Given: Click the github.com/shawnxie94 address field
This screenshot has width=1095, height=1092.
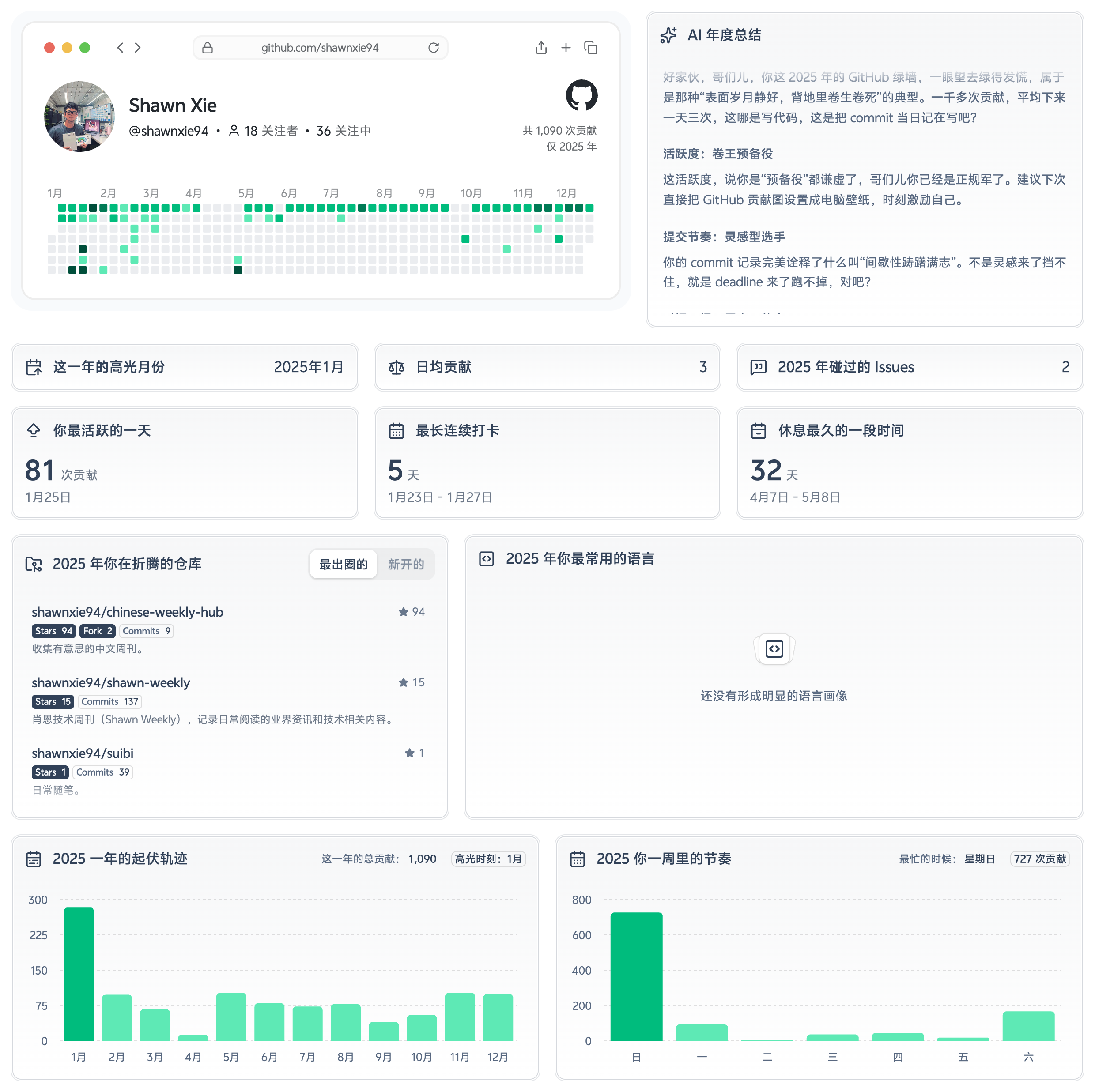Looking at the screenshot, I should point(320,48).
